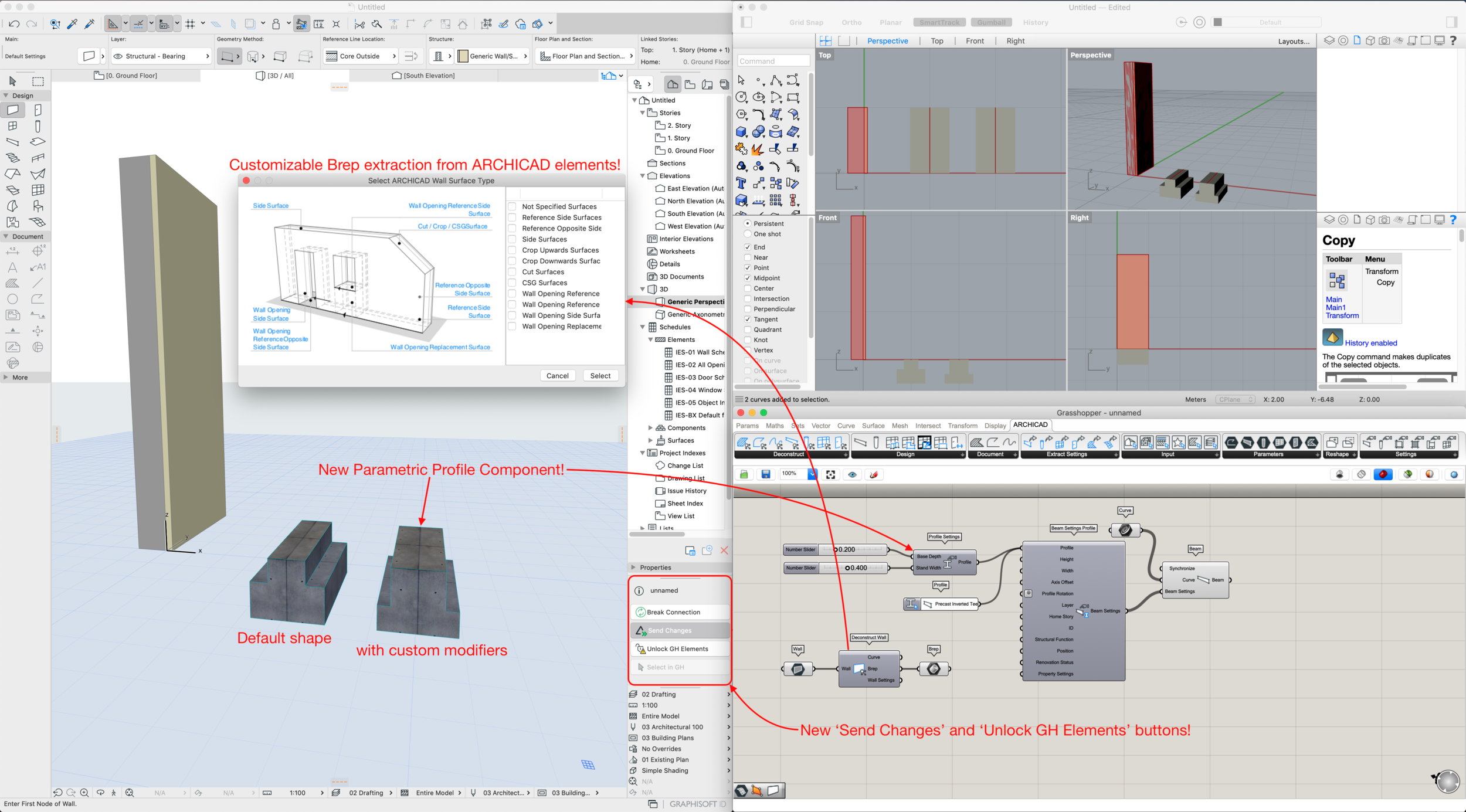Viewport: 1466px width, 812px height.
Task: Click the Wall parameter component in Grasshopper canvas
Action: [x=798, y=669]
